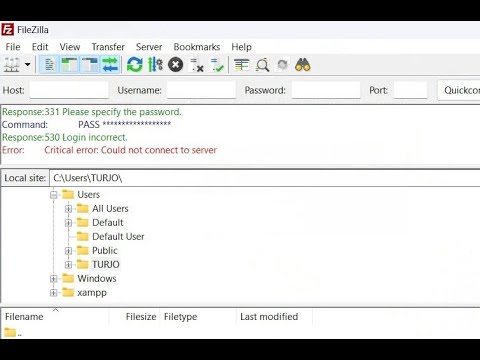The width and height of the screenshot is (480, 360).
Task: Collapse the Users folder
Action: tap(54, 195)
